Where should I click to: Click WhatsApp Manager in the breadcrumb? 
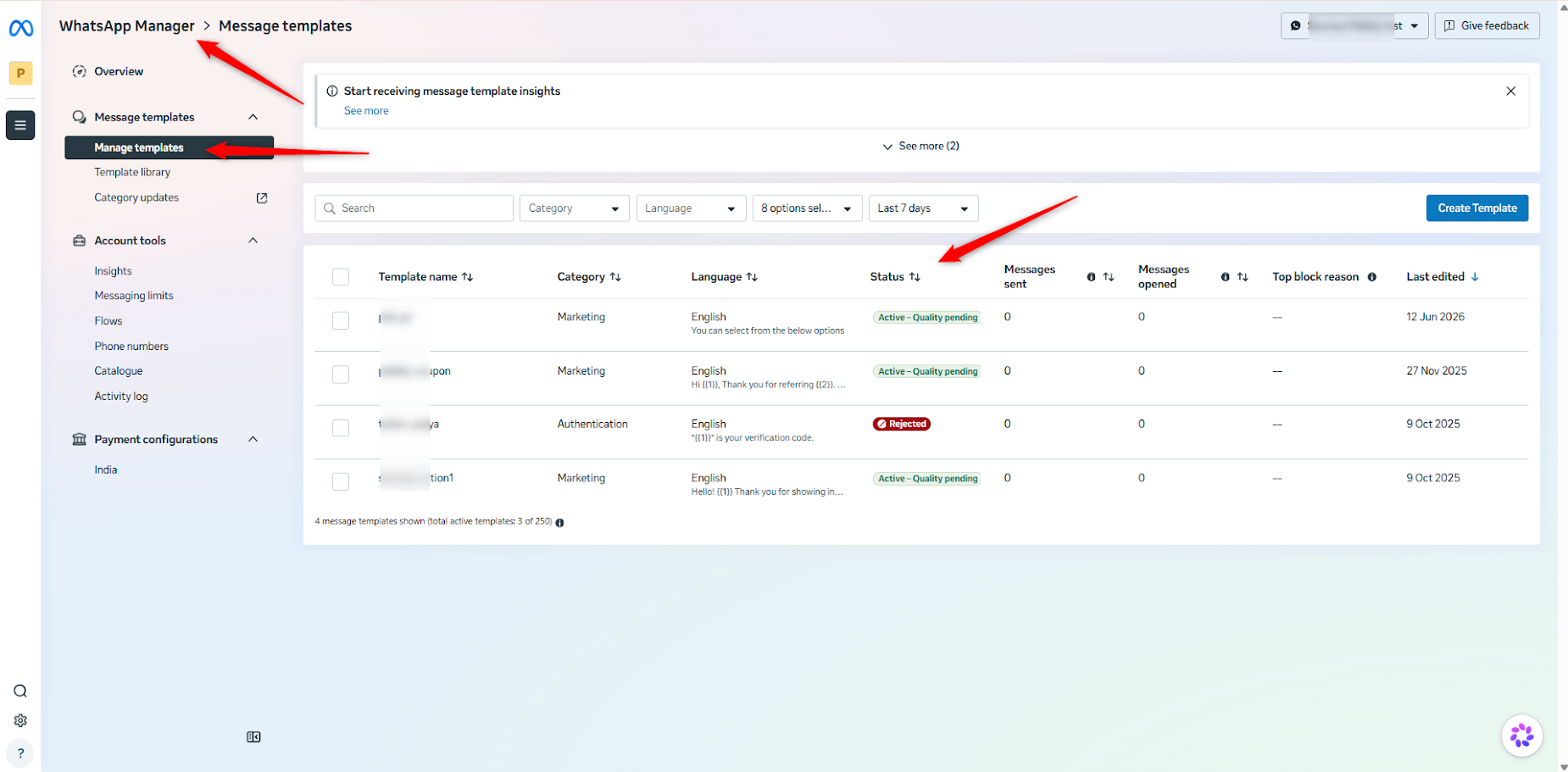(x=127, y=26)
